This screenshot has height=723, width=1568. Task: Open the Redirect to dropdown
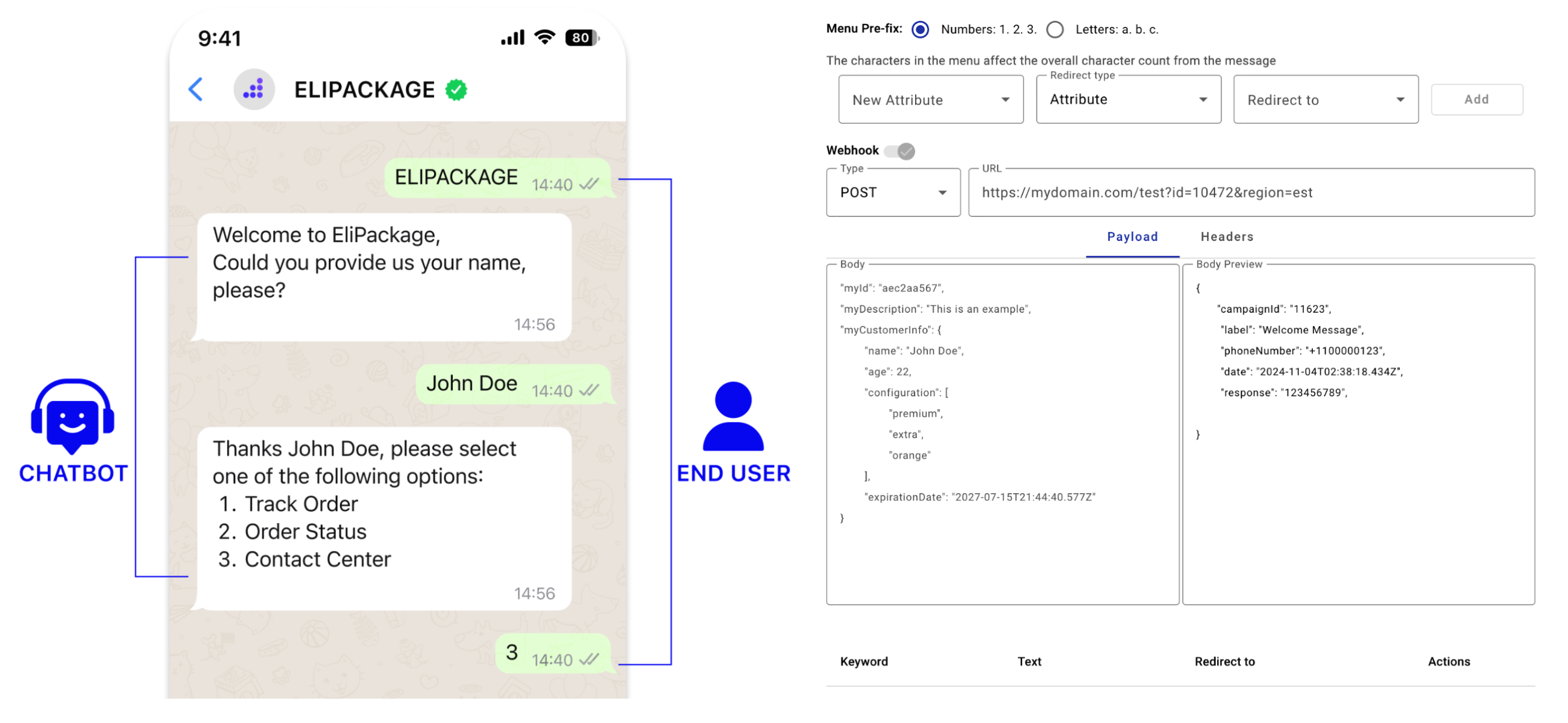pos(1325,100)
